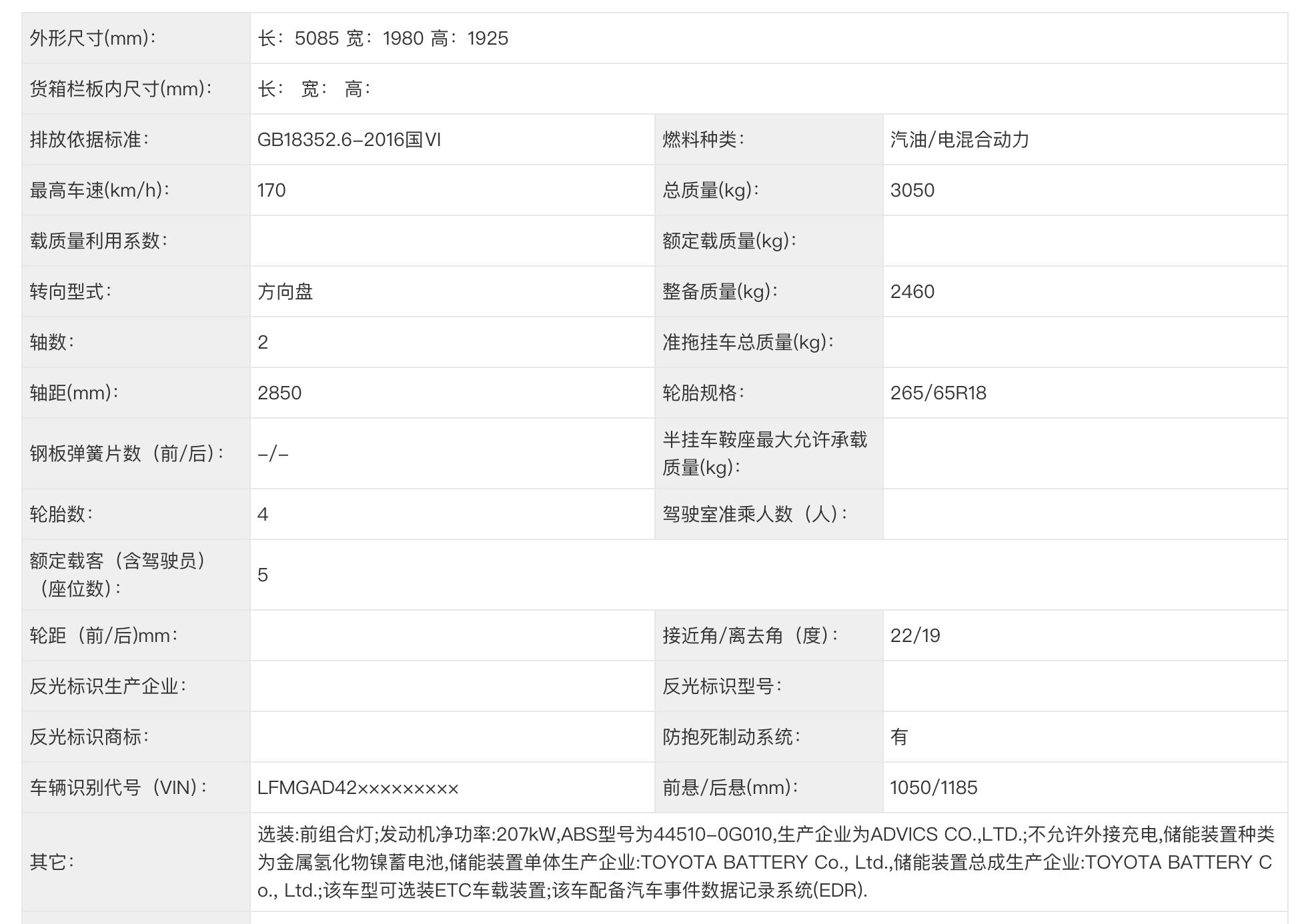Select the curb weight value 2460

tap(912, 291)
